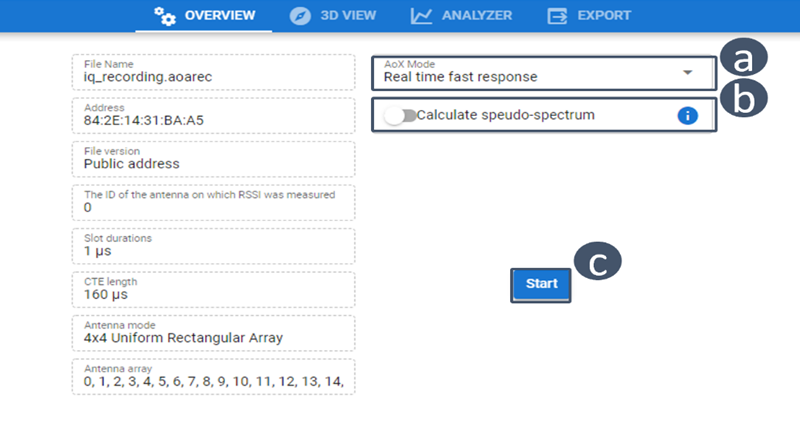Expand the AoX Mode dropdown arrow
The width and height of the screenshot is (800, 430).
pyautogui.click(x=687, y=74)
